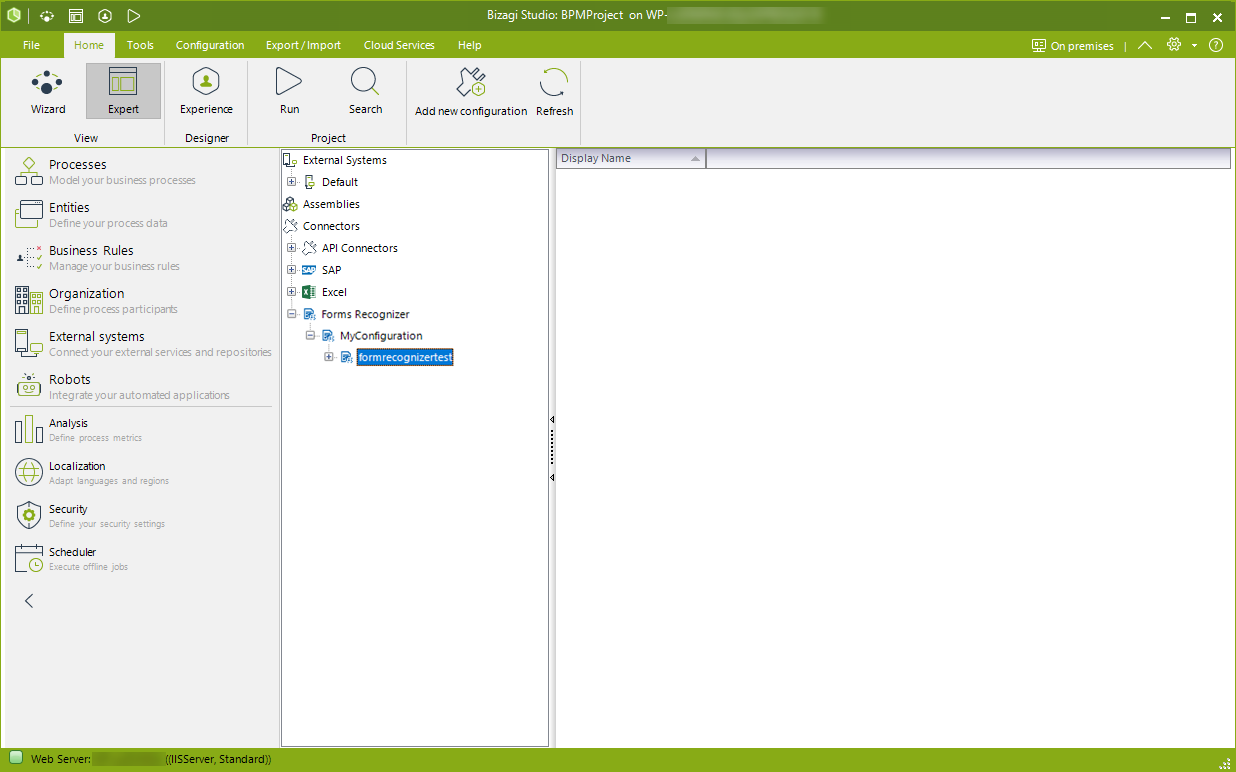1236x772 pixels.
Task: Open the help question mark icon
Action: 1216,45
